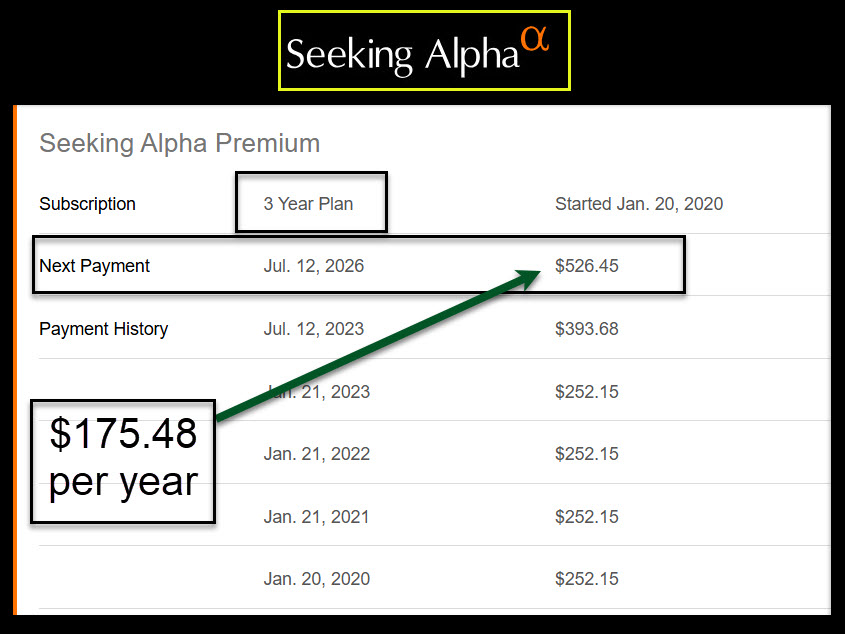Select the $252.15 amount for Jan. 21, 2022
The height and width of the screenshot is (634, 845).
(586, 454)
